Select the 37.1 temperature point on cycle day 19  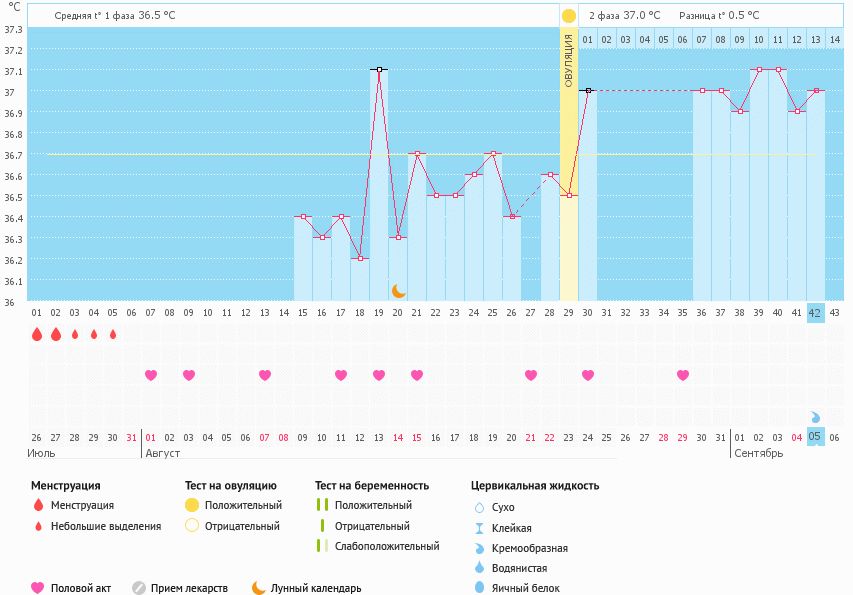[379, 70]
